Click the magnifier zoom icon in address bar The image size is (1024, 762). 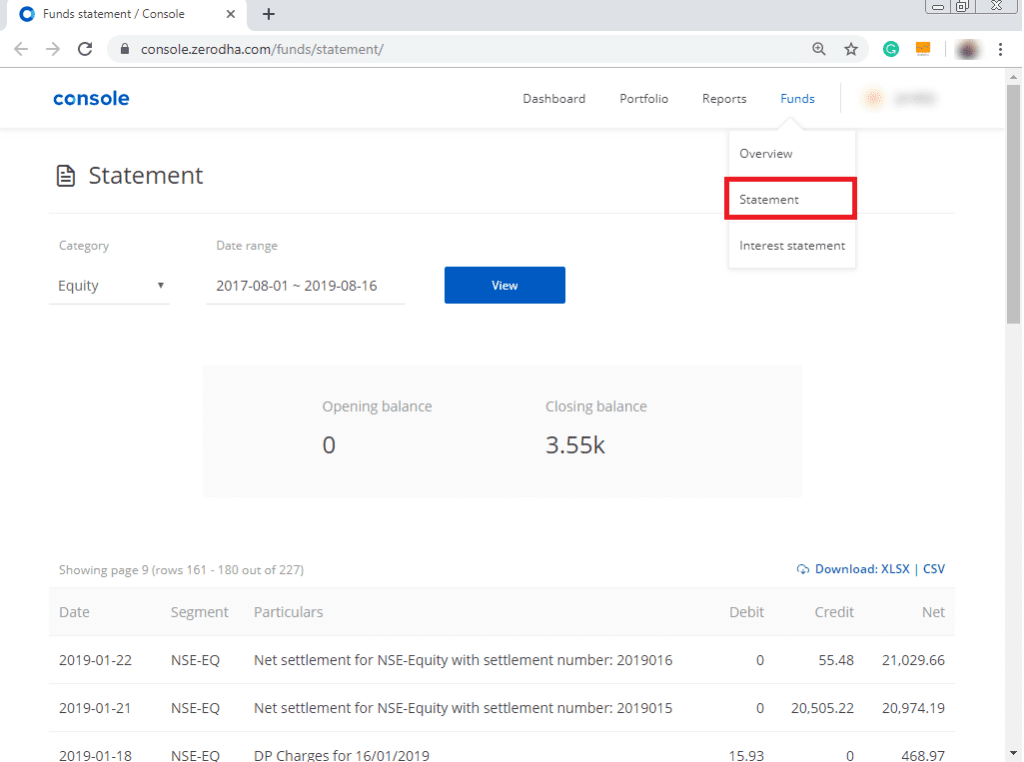[x=819, y=48]
